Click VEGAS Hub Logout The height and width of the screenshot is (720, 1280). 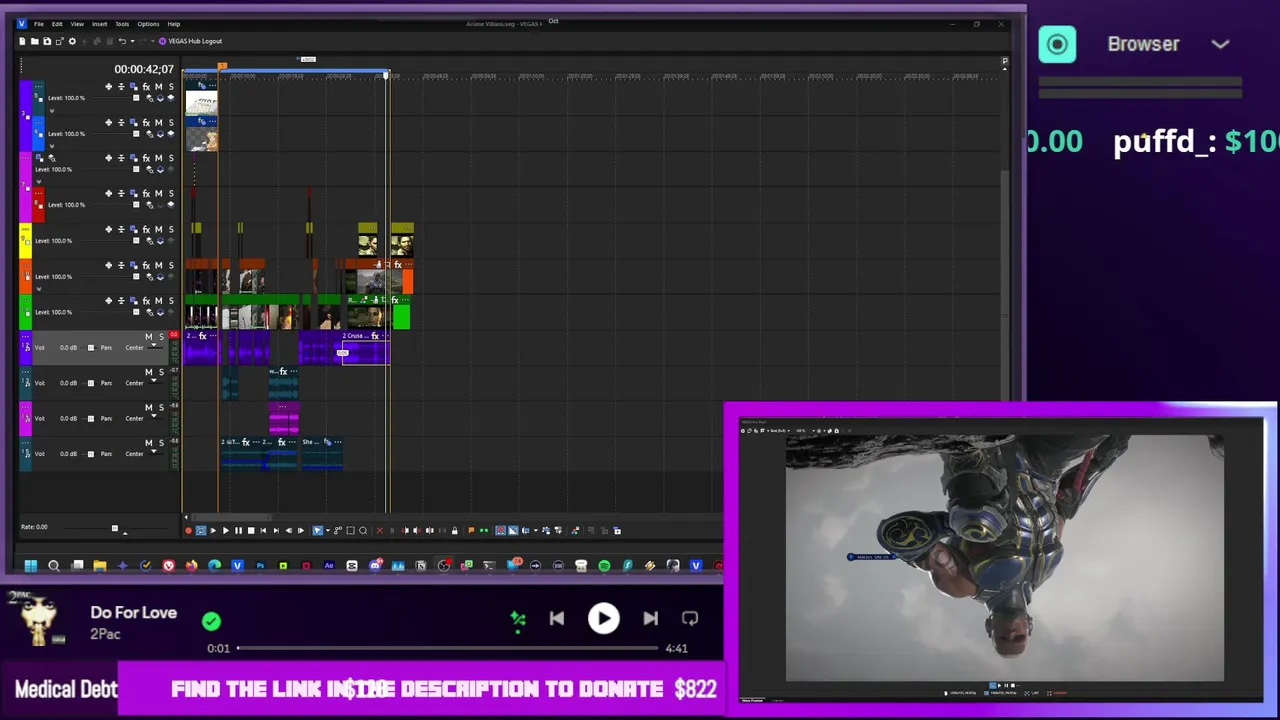(190, 41)
